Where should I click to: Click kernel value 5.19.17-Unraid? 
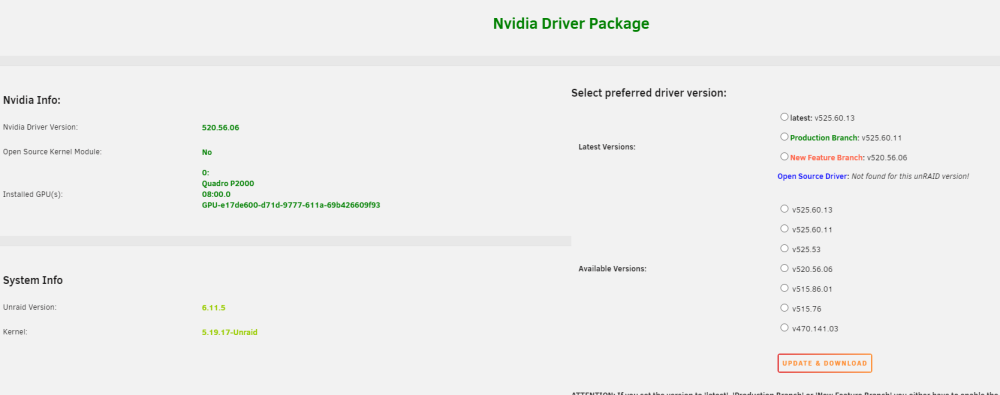(x=230, y=332)
